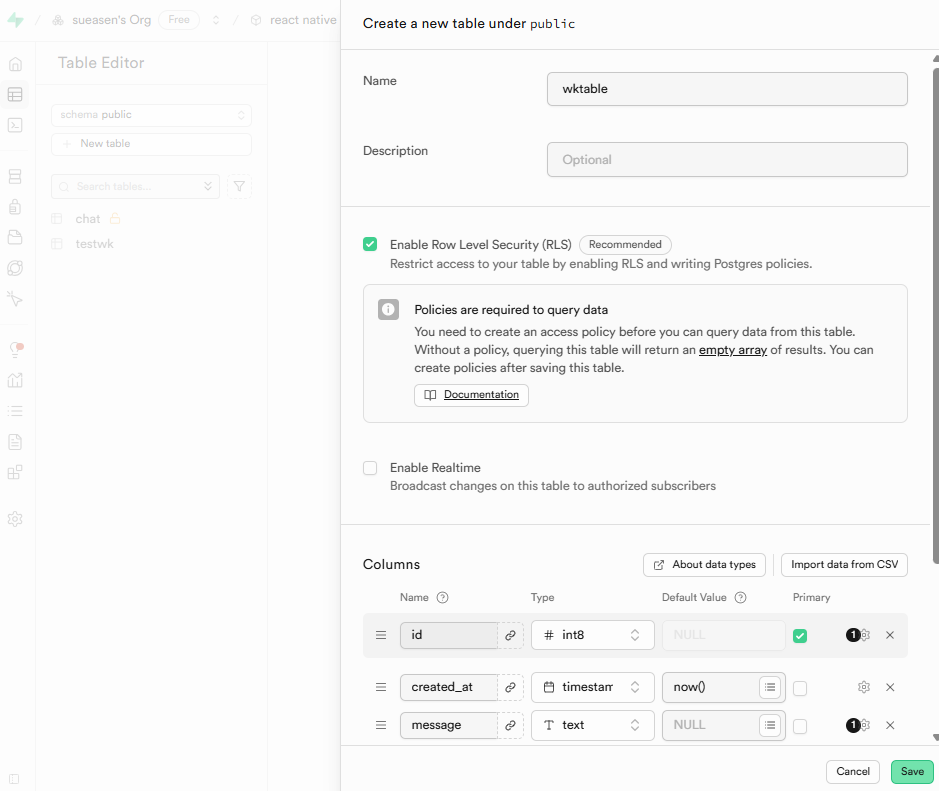Open the Advisors lightbulb icon

(x=16, y=349)
